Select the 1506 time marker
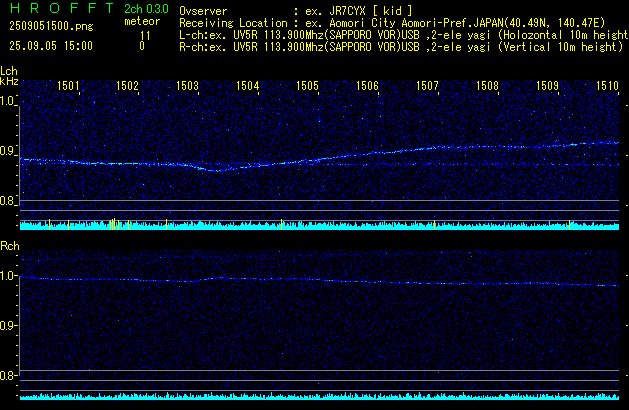The image size is (629, 410). click(x=367, y=86)
